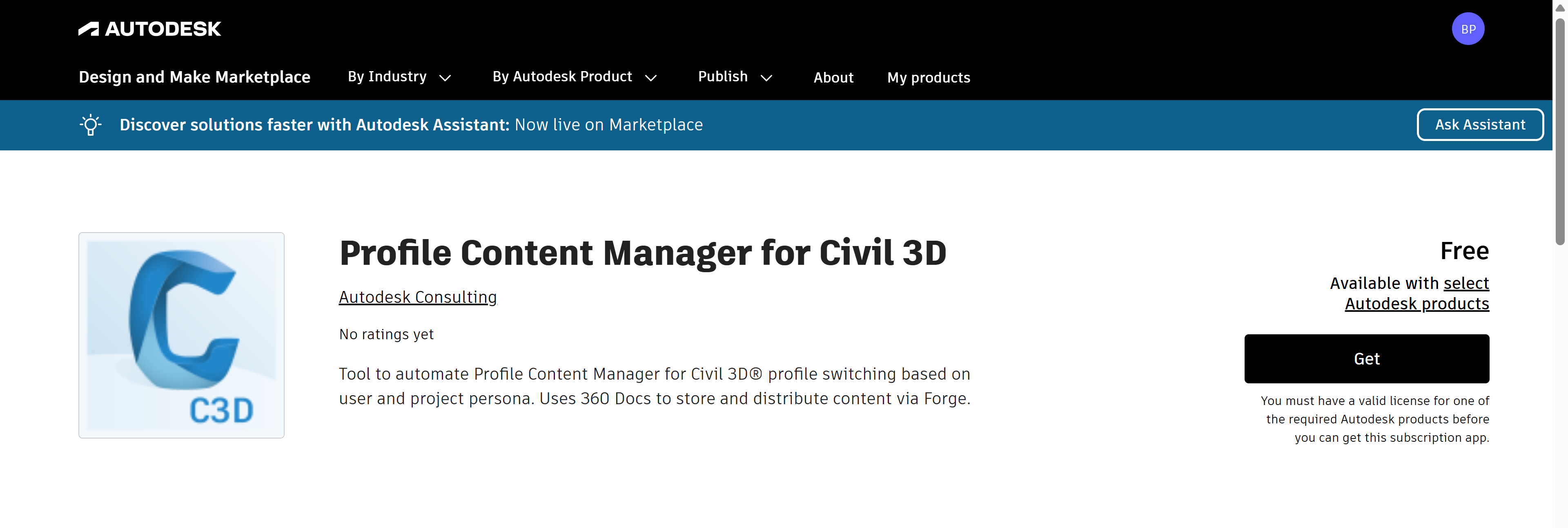Screen dimensions: 1568x528
Task: Go to My products
Action: pyautogui.click(x=928, y=77)
